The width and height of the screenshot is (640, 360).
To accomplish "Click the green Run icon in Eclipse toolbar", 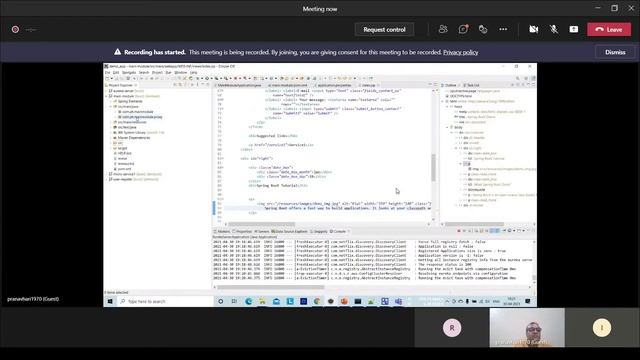I will point(207,78).
